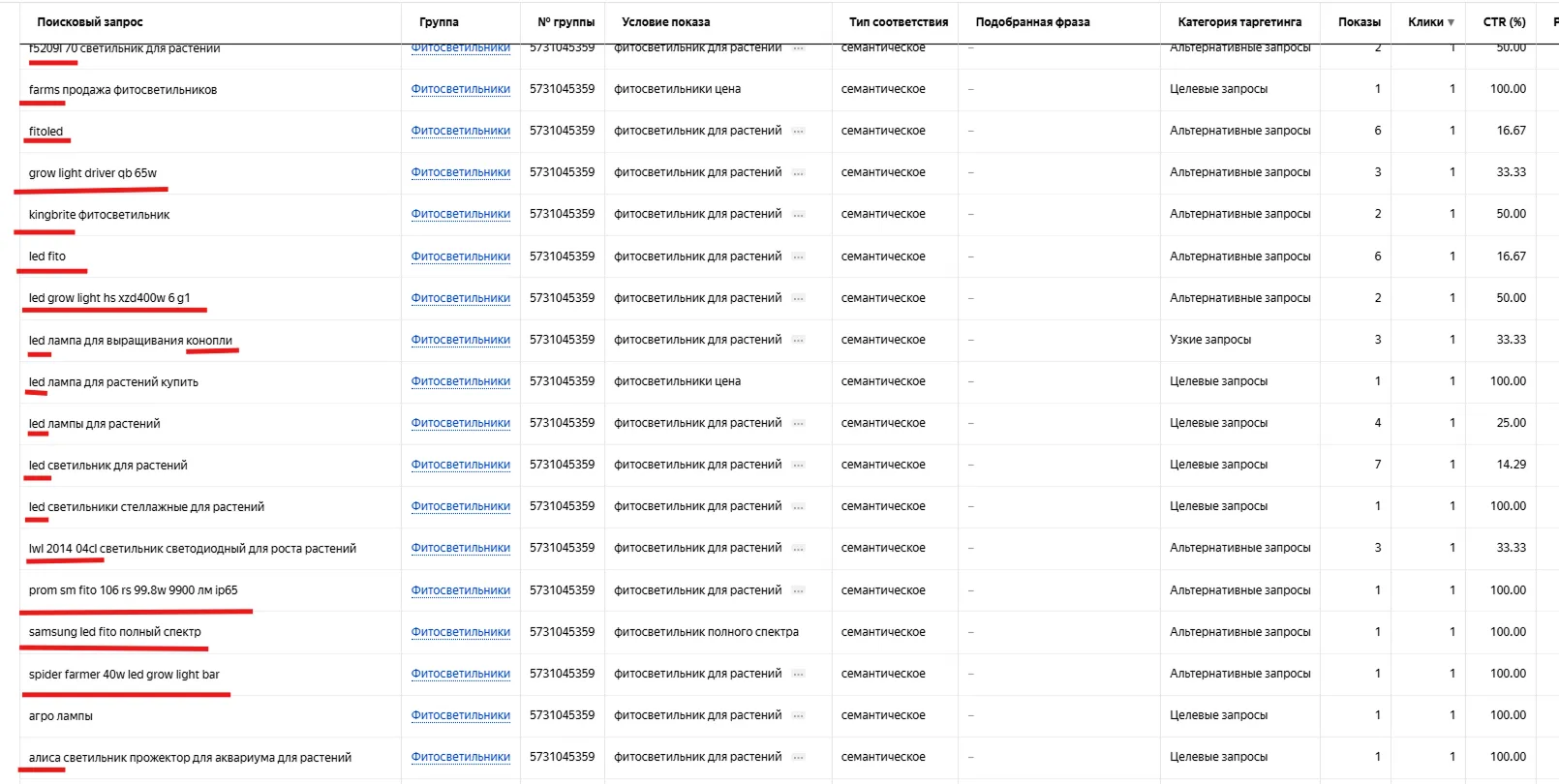
Task: Open the Фитосветильники link in the prom sm fito row
Action: click(461, 590)
